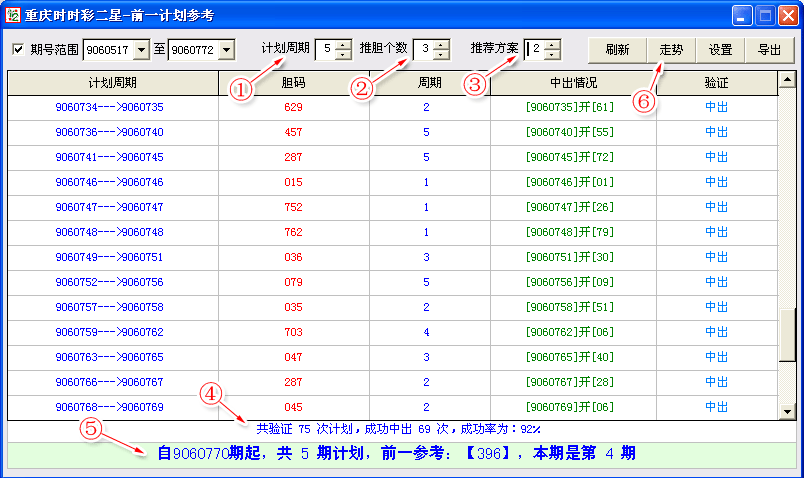
Task: Select the row 9060752--->9060756
Action: coord(393,283)
